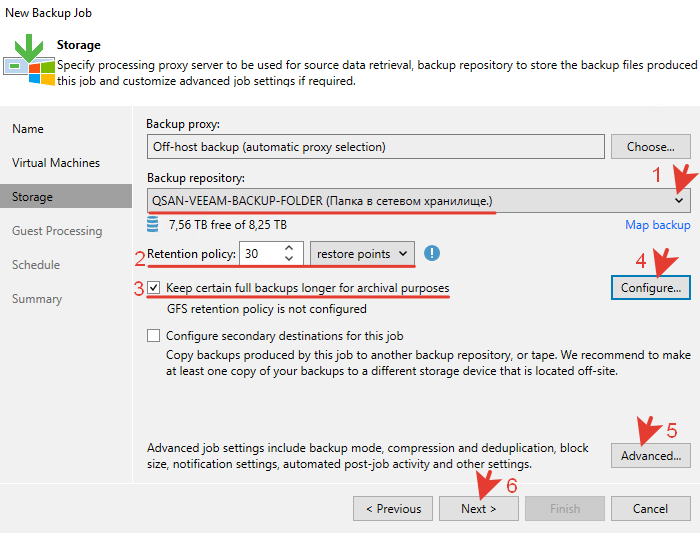Image resolution: width=700 pixels, height=533 pixels.
Task: Expand the Backup repository dropdown
Action: (680, 200)
